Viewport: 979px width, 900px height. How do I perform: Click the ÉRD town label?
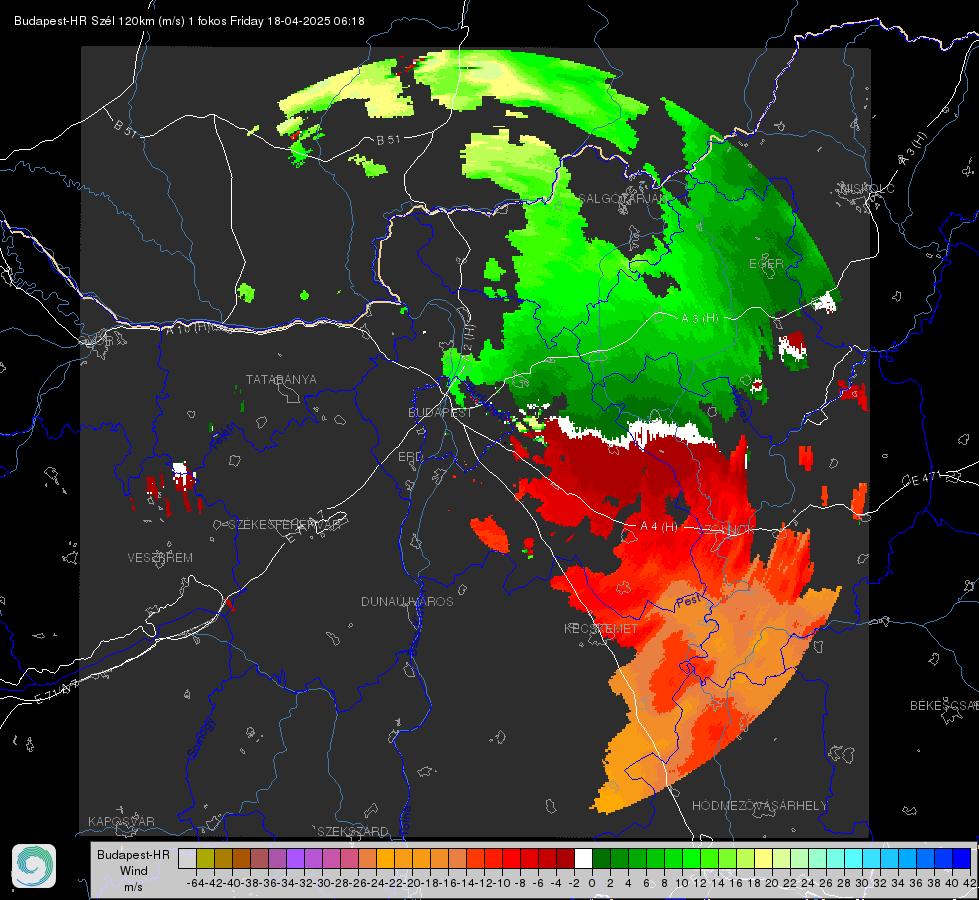tap(410, 457)
